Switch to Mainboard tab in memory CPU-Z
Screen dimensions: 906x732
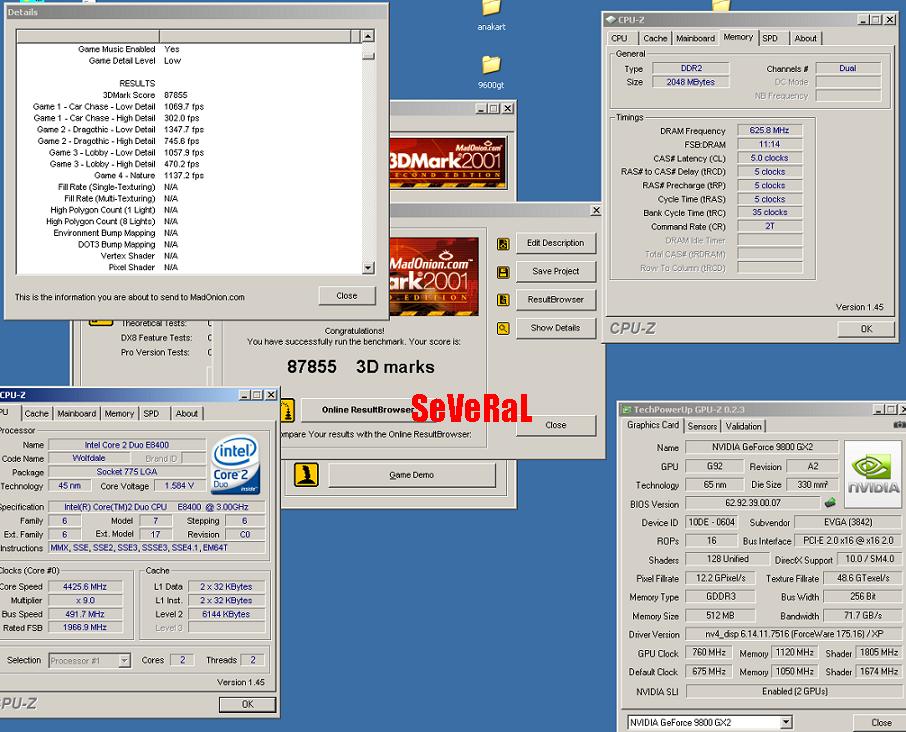[695, 39]
